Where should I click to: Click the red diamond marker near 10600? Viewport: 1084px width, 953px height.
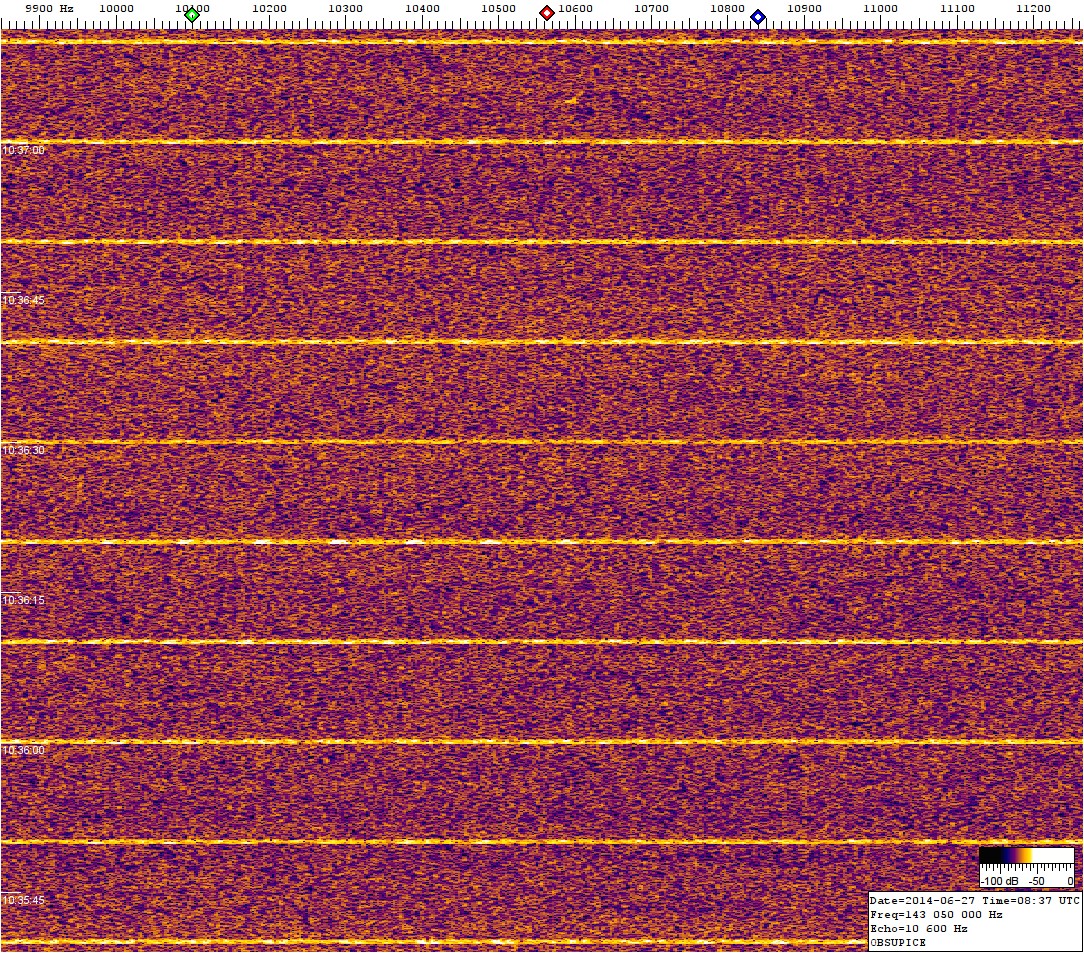pyautogui.click(x=547, y=13)
